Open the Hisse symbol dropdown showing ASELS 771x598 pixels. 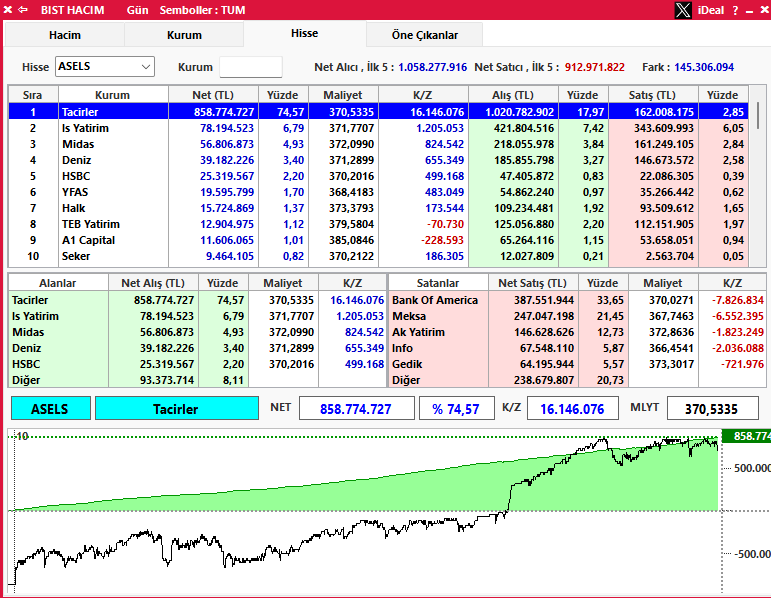coord(105,66)
